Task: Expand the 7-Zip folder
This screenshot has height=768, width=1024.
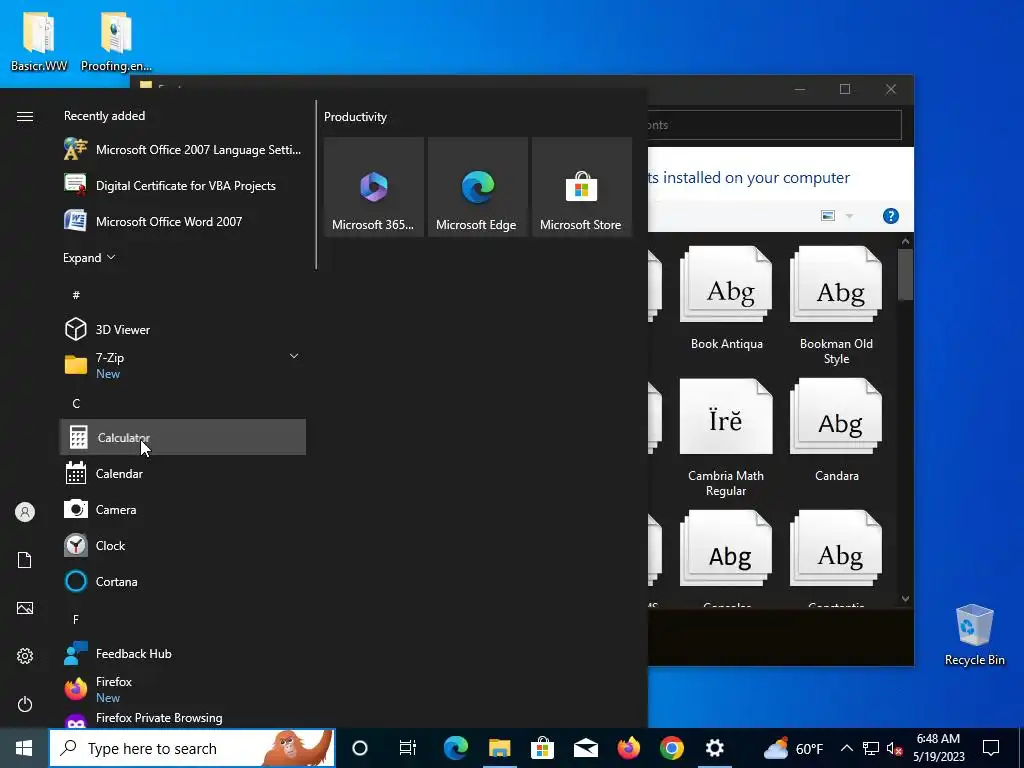Action: (294, 357)
